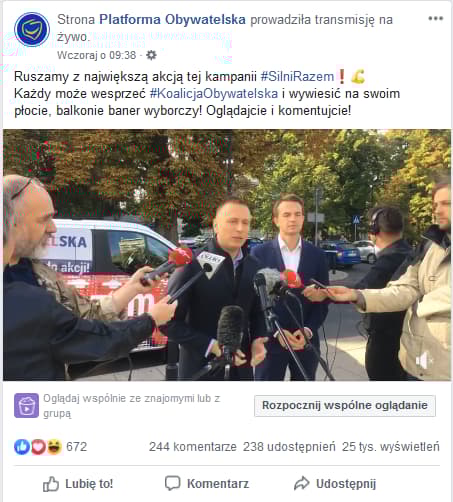Share the post via Udostępnij
This screenshot has width=453, height=502.
pos(335,484)
